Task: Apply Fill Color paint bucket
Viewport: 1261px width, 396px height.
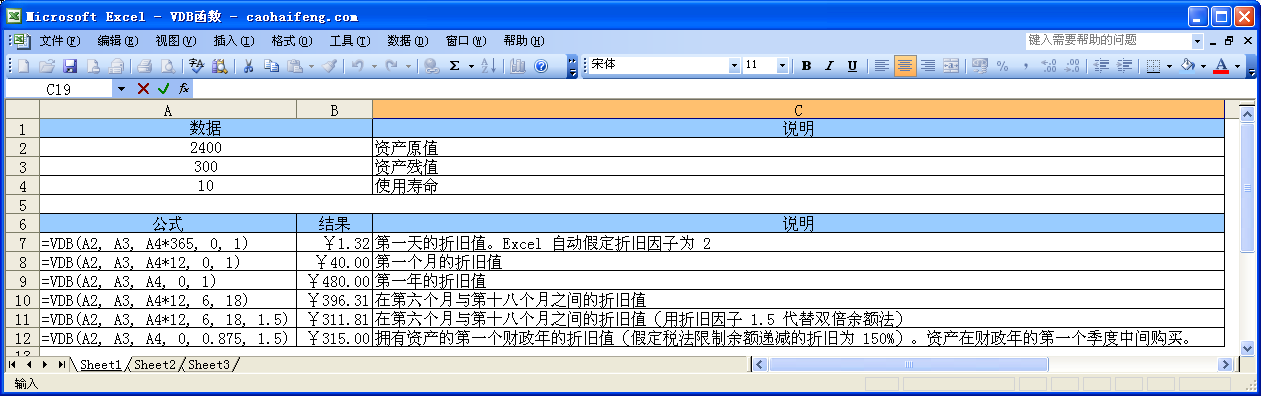Action: (x=1188, y=66)
